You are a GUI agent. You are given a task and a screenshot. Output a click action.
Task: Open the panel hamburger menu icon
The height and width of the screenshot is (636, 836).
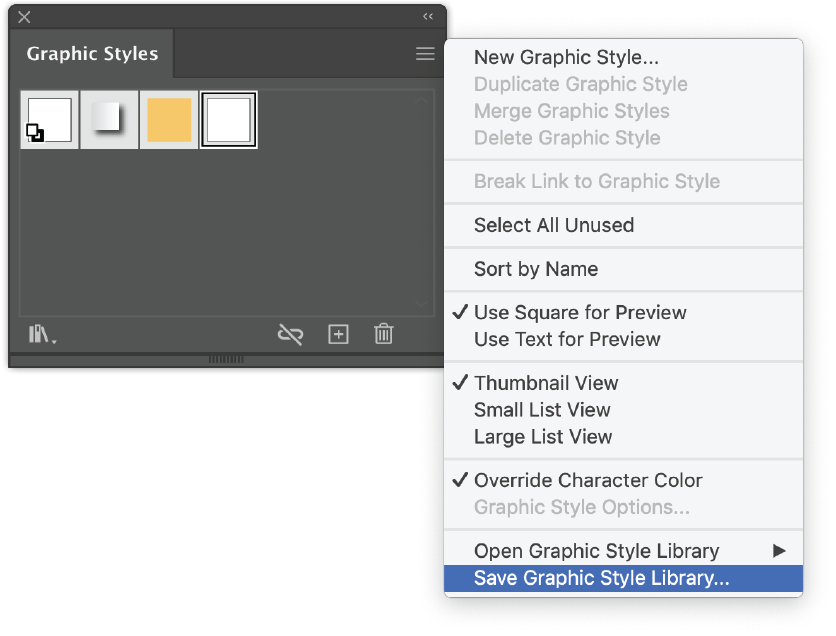point(425,54)
